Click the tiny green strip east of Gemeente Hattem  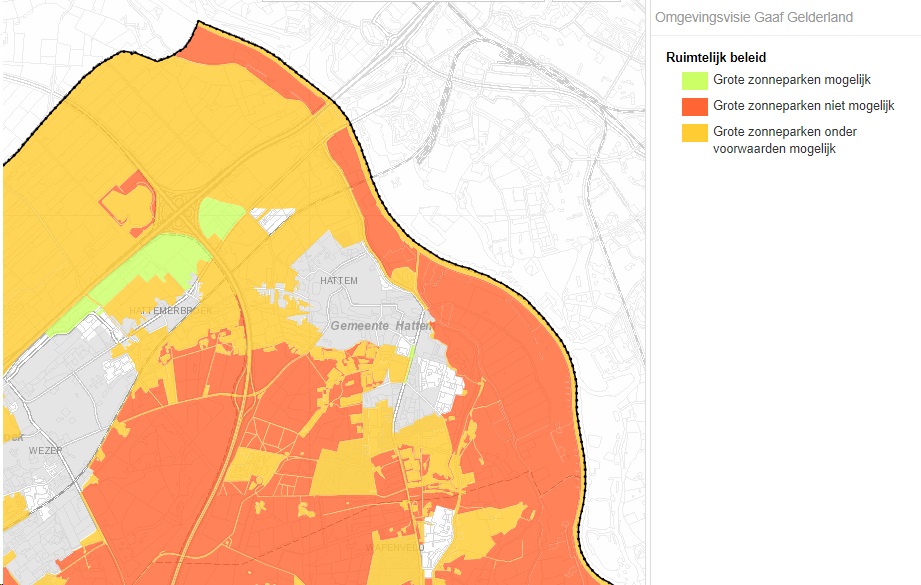[x=411, y=350]
